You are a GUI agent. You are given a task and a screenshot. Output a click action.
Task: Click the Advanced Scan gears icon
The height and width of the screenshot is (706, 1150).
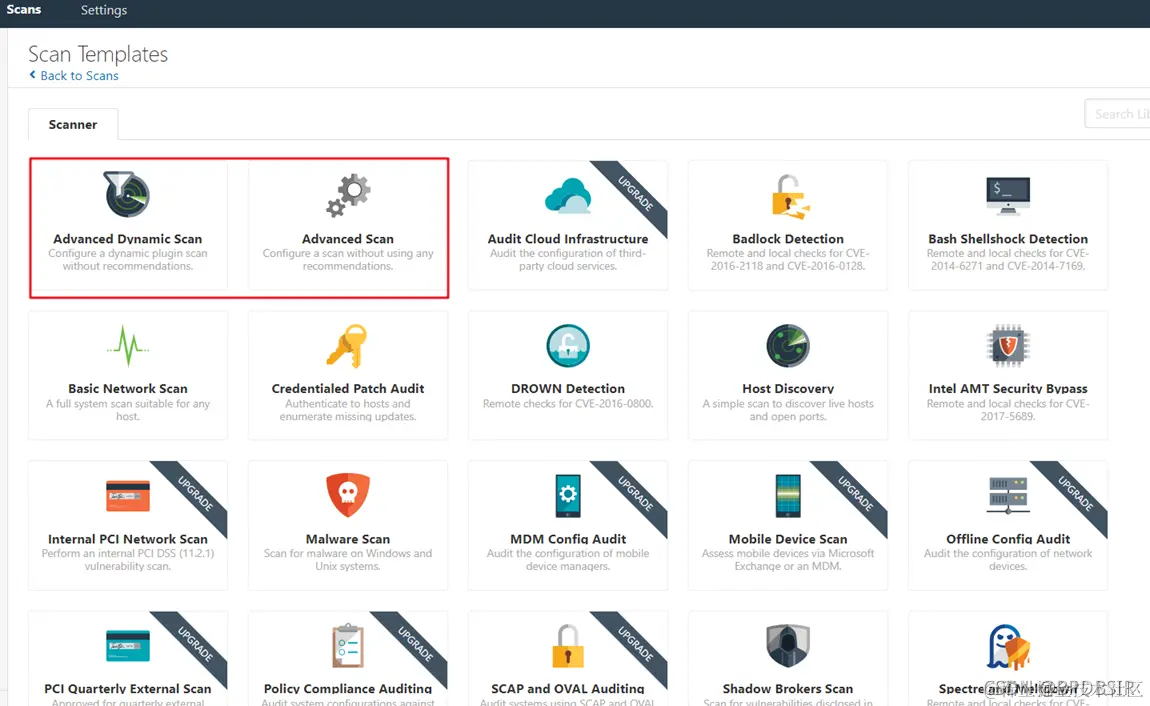pyautogui.click(x=348, y=196)
